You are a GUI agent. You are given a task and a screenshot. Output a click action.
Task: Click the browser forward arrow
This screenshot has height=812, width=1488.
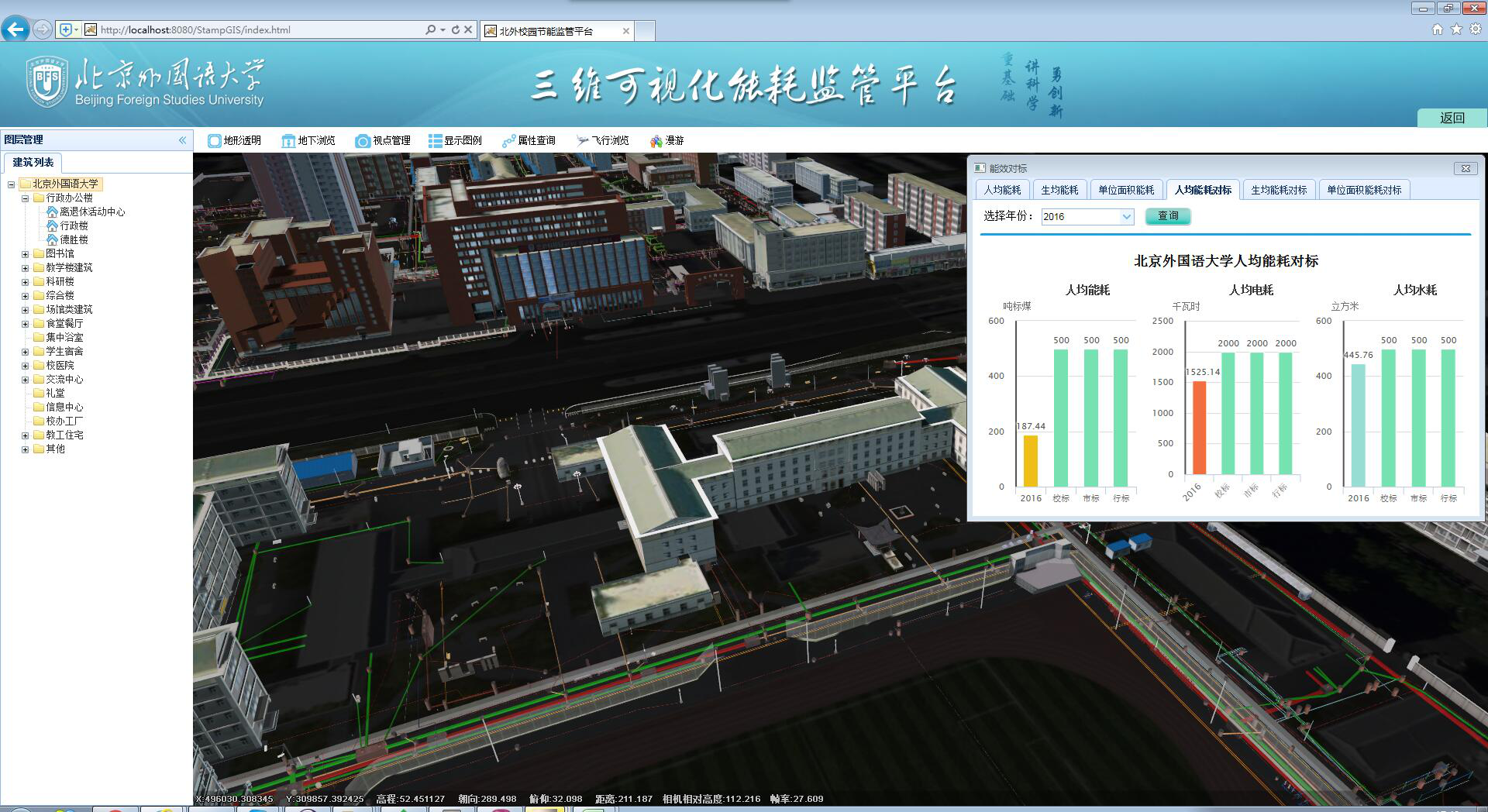tap(43, 29)
